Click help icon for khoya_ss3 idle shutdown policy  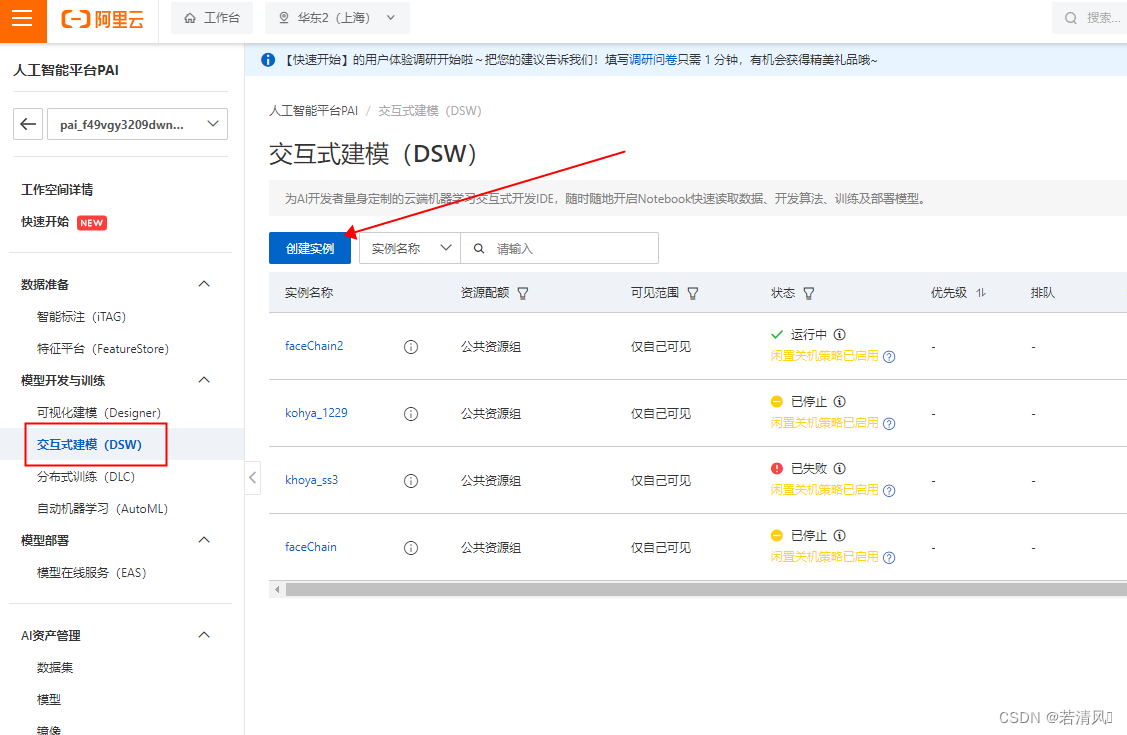[889, 491]
